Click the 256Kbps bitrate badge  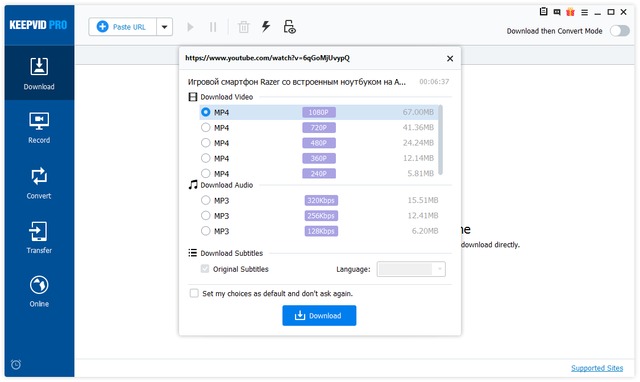click(x=321, y=215)
